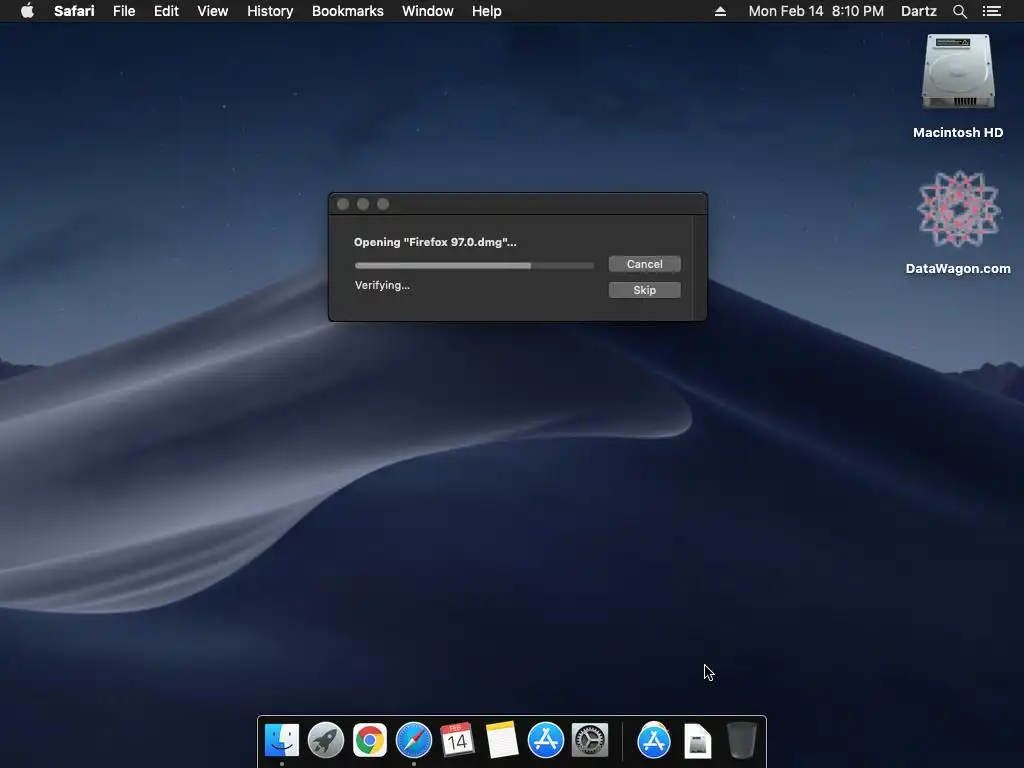Open Notes from the Dock
1024x768 pixels.
502,740
